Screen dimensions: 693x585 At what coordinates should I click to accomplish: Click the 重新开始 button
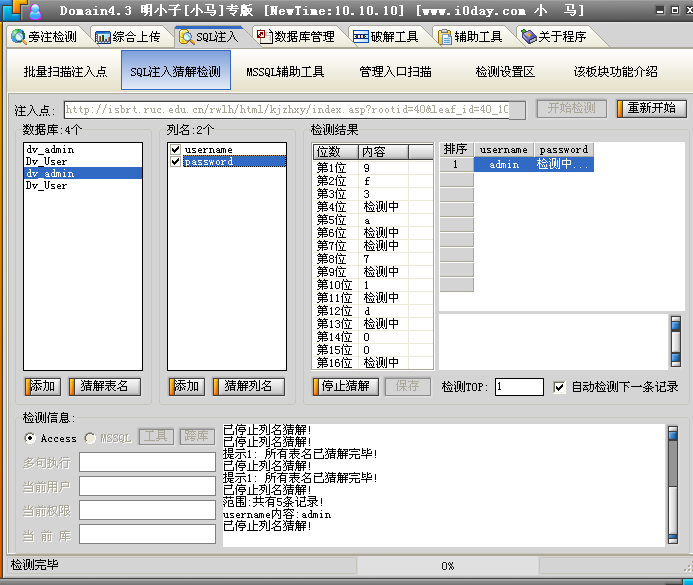(652, 108)
